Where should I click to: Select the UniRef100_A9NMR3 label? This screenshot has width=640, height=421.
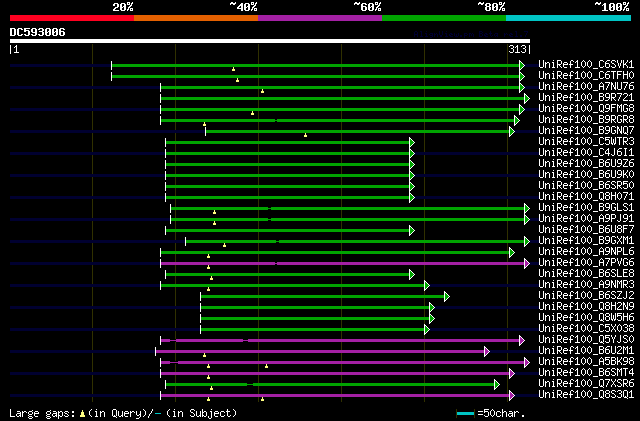click(x=586, y=285)
